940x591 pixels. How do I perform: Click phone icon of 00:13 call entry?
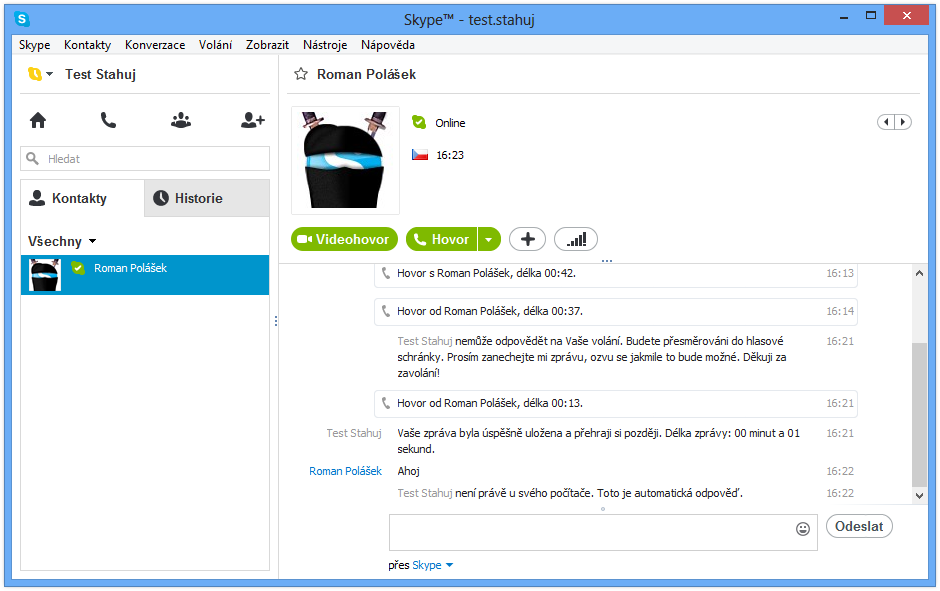[386, 403]
